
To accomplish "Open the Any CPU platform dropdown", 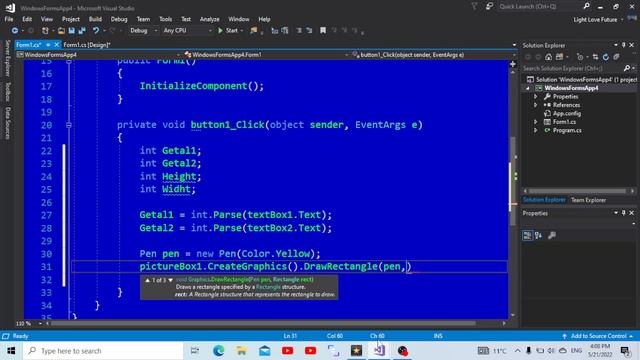I will 188,31.
